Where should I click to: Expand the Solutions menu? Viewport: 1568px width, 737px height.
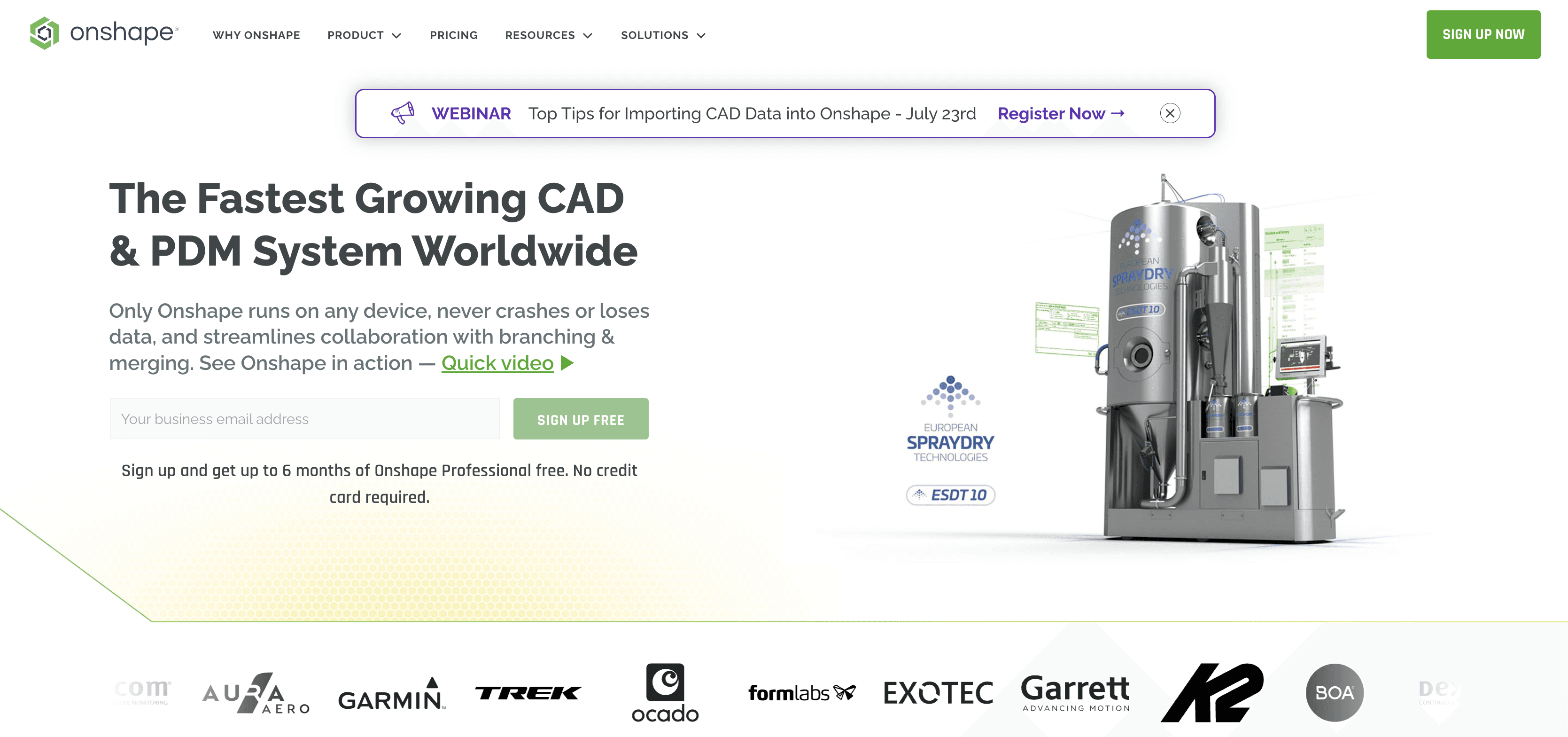(x=663, y=35)
